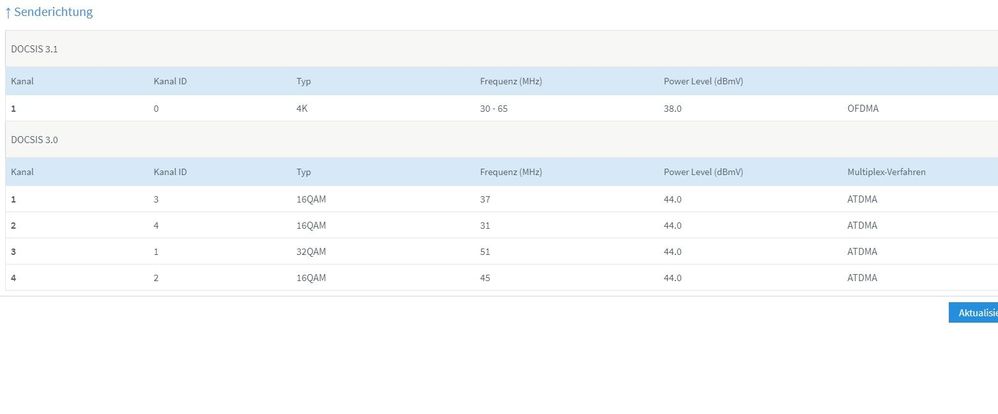This screenshot has width=998, height=414.
Task: Click Frequenz (MHz) header in the DOCSIS 3.1 table
Action: click(511, 82)
